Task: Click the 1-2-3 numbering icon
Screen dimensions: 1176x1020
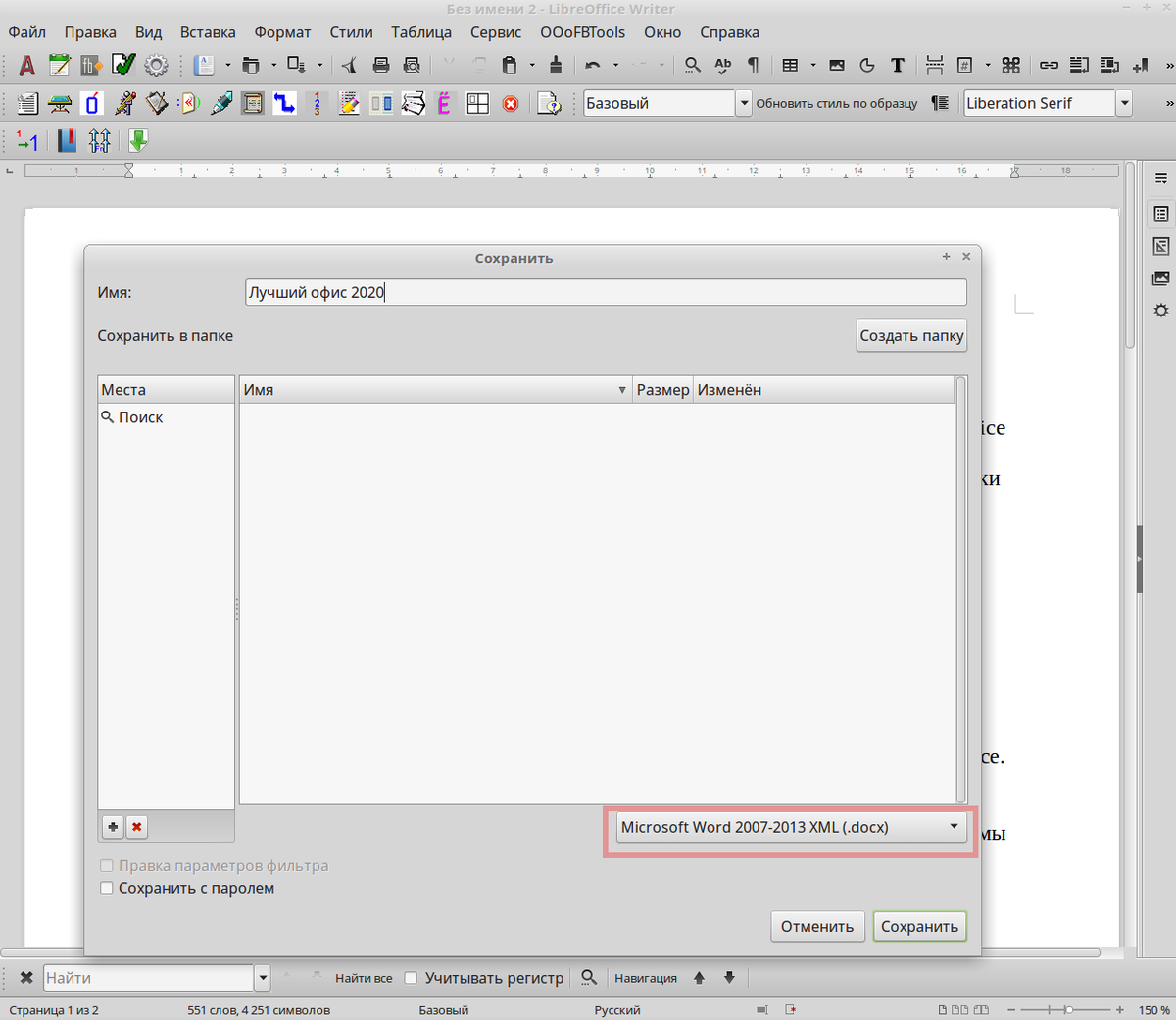Action: 317,103
